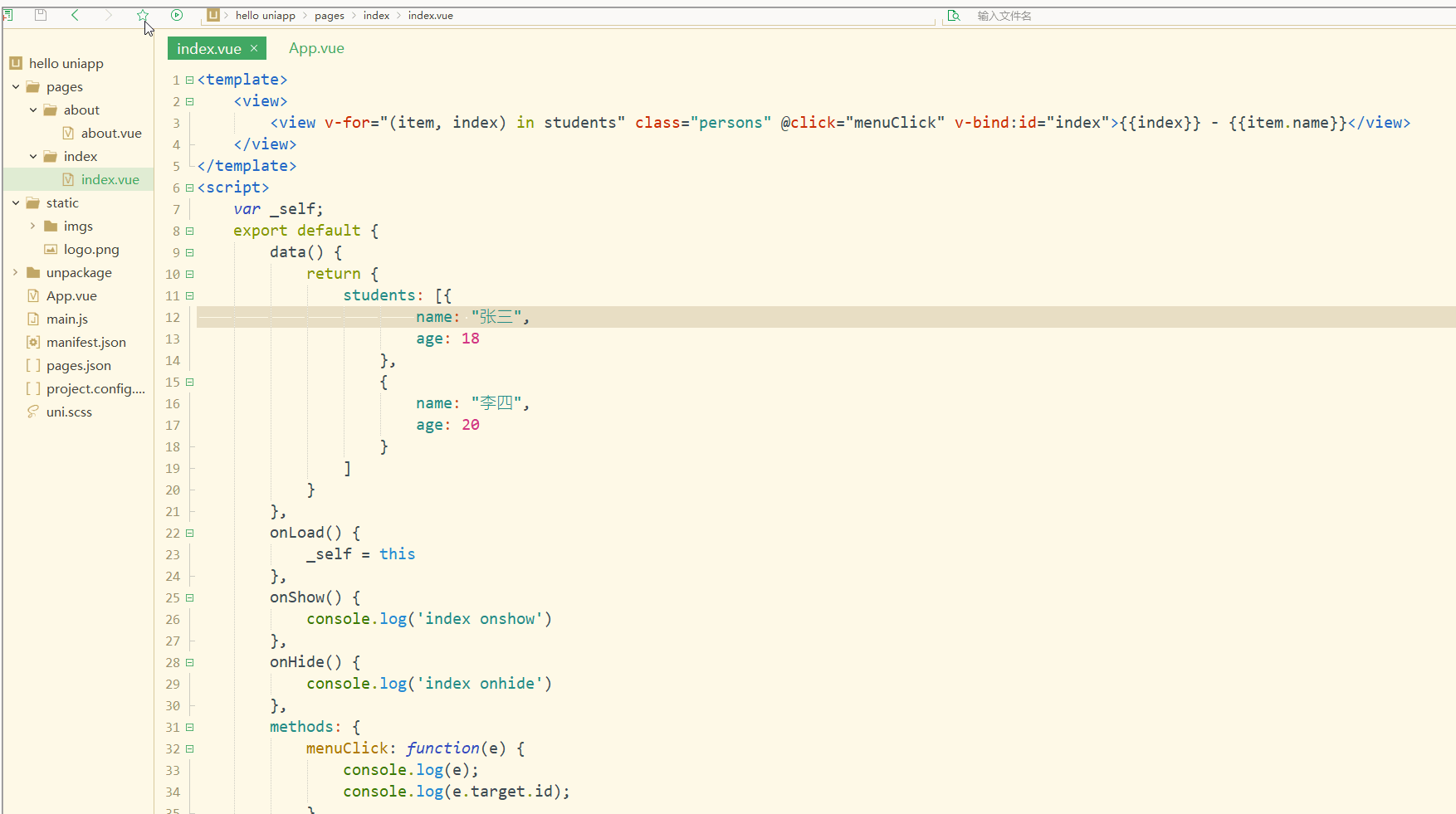This screenshot has height=814, width=1456.
Task: Select index.vue in the file tree
Action: 110,179
